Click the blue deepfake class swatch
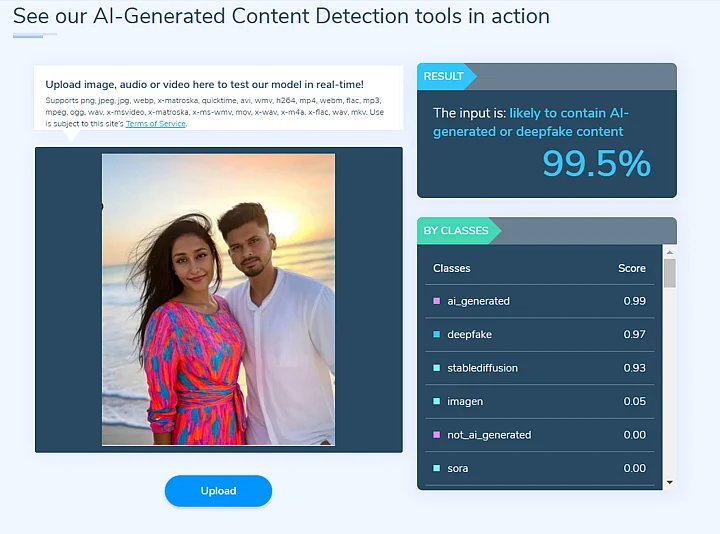The image size is (720, 534). [437, 334]
